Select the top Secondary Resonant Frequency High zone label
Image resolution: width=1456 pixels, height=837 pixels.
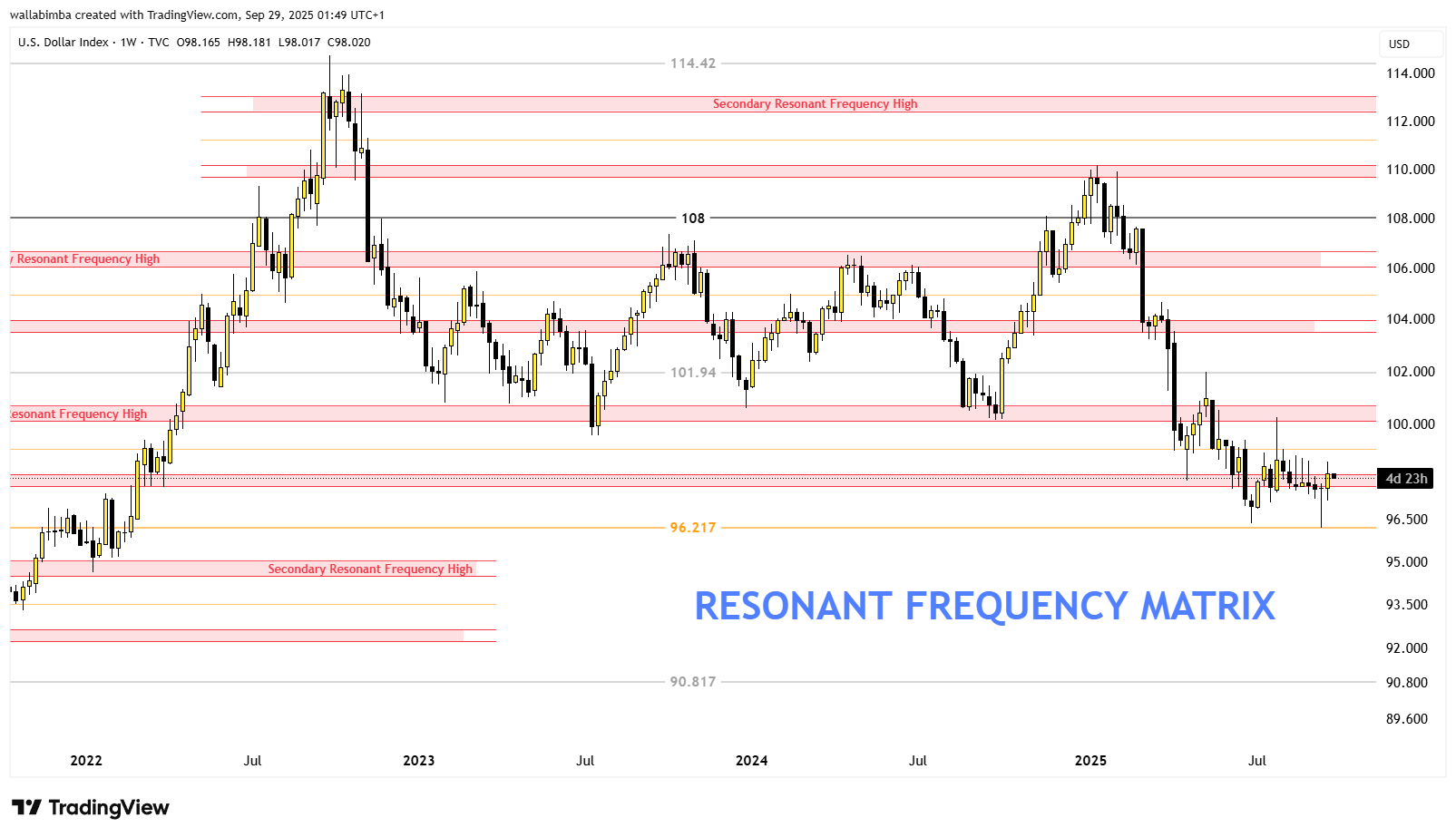(815, 104)
